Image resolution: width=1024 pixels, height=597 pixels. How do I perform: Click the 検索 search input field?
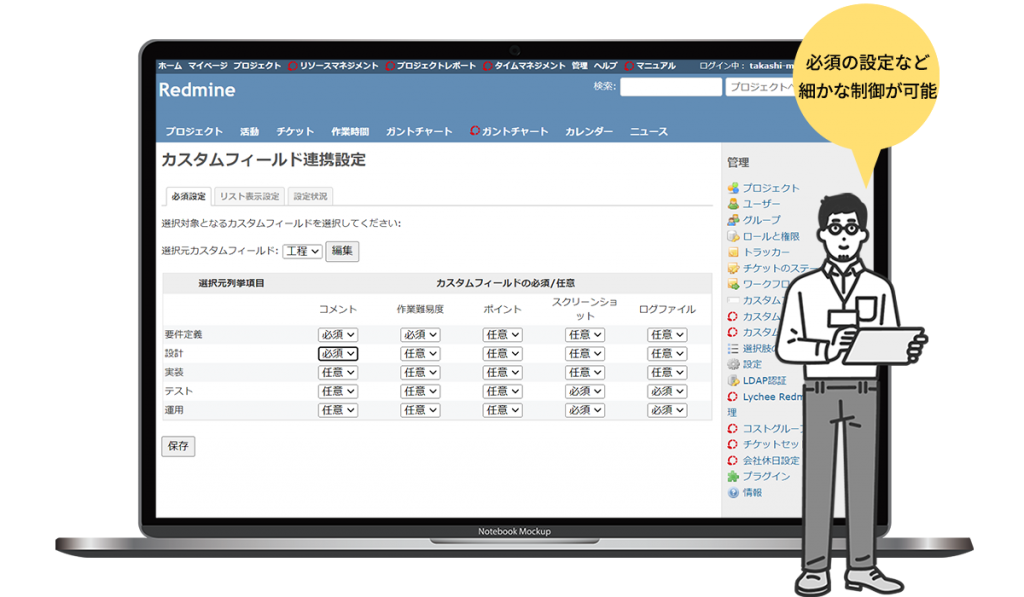(670, 87)
